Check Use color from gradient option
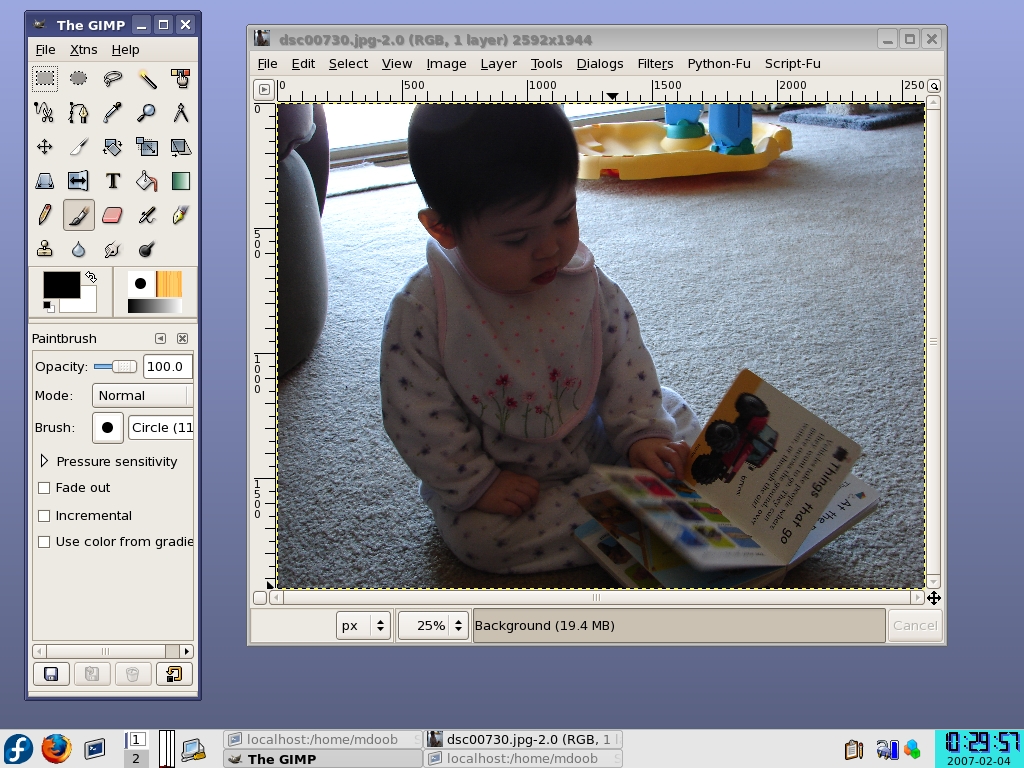The image size is (1024, 768). click(x=44, y=542)
